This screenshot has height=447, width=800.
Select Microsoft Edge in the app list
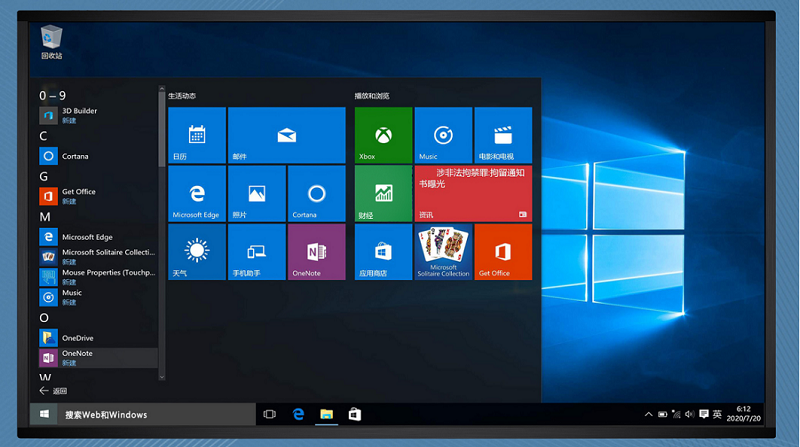pyautogui.click(x=98, y=237)
